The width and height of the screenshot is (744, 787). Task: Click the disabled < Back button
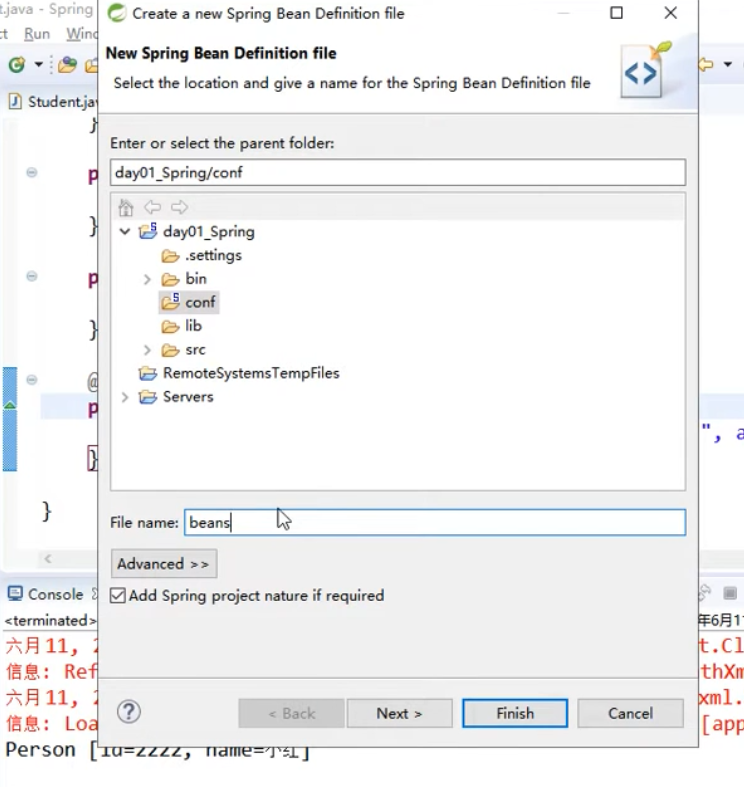point(292,713)
